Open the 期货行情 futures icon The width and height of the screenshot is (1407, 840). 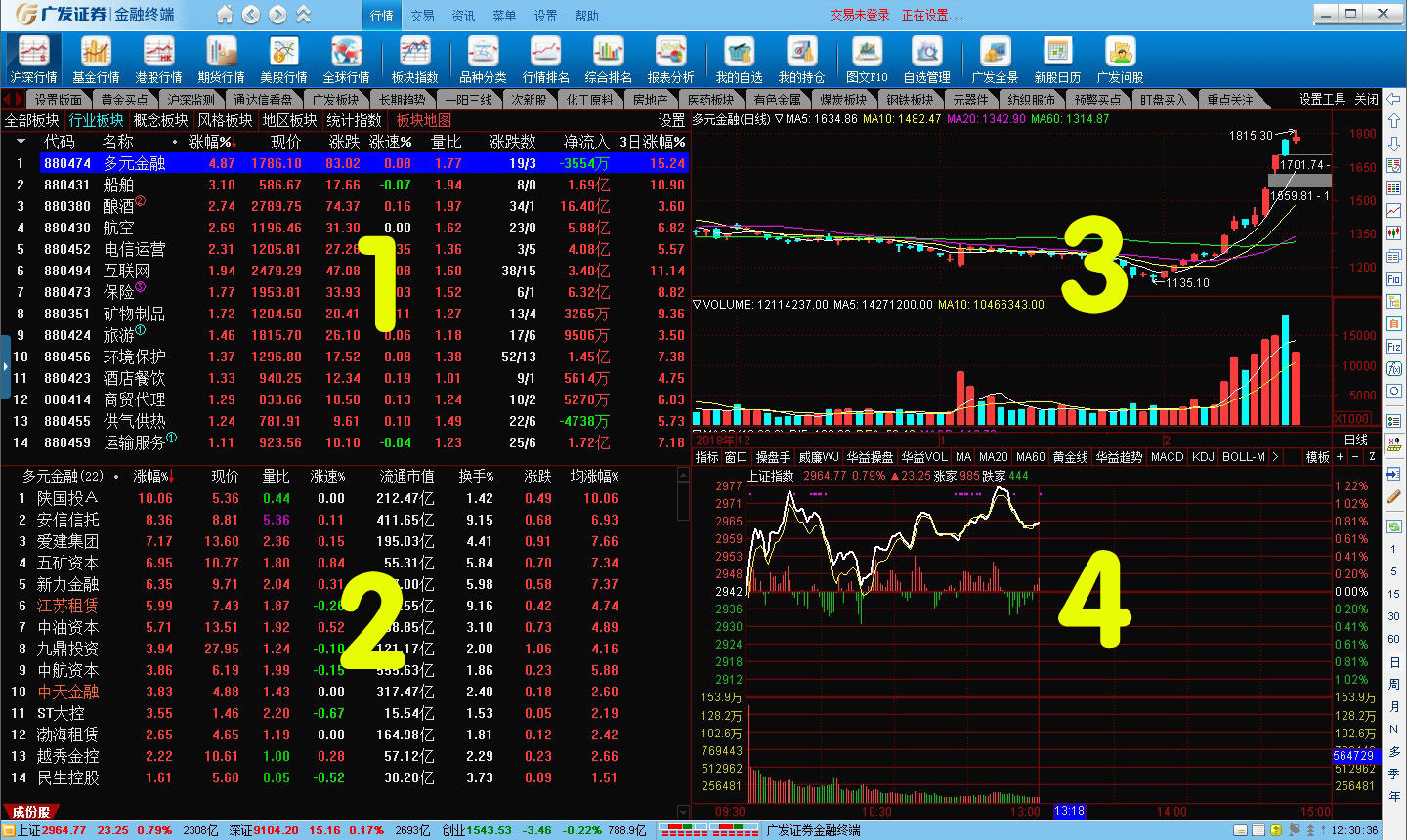(x=221, y=60)
